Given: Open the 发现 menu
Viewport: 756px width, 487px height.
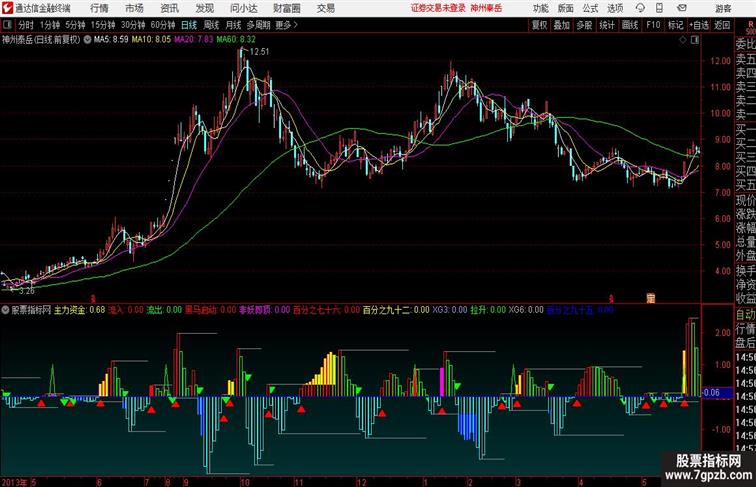Looking at the screenshot, I should click(x=204, y=8).
